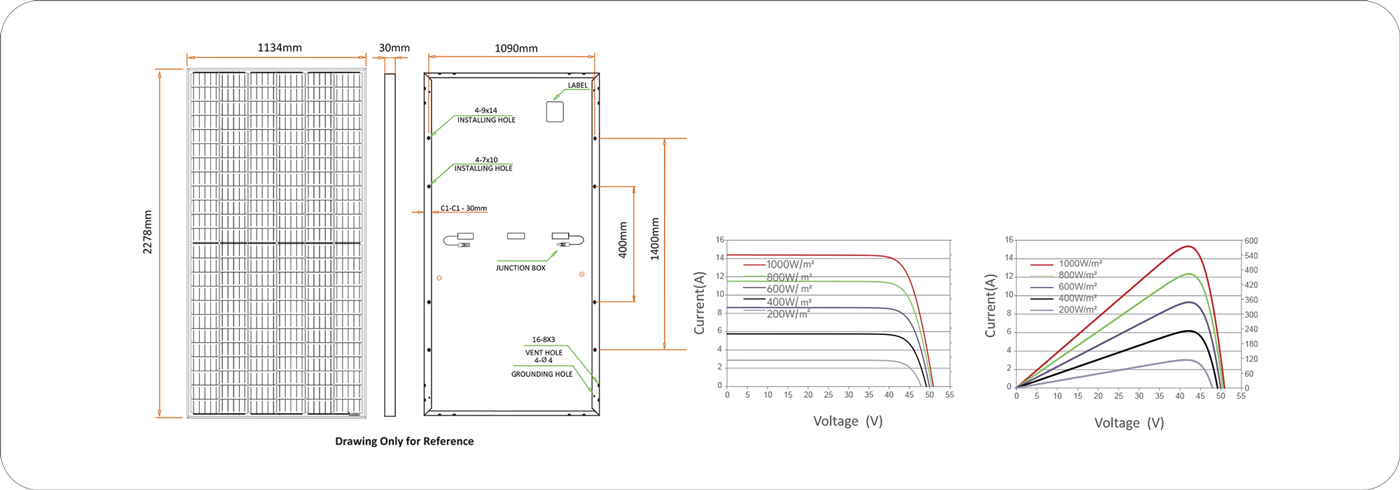
Task: Click the 1400mm hole spacing label
Action: [654, 241]
